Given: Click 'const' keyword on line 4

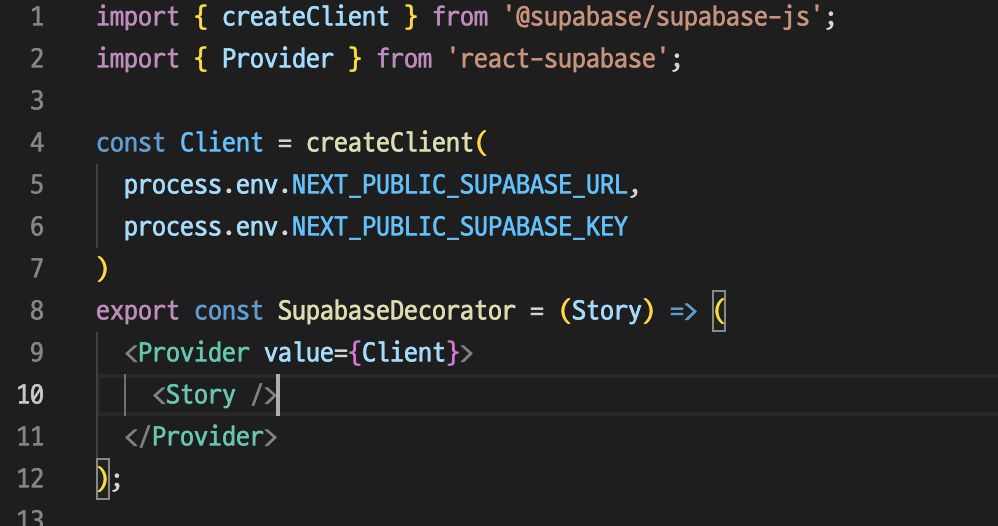Looking at the screenshot, I should (130, 143).
